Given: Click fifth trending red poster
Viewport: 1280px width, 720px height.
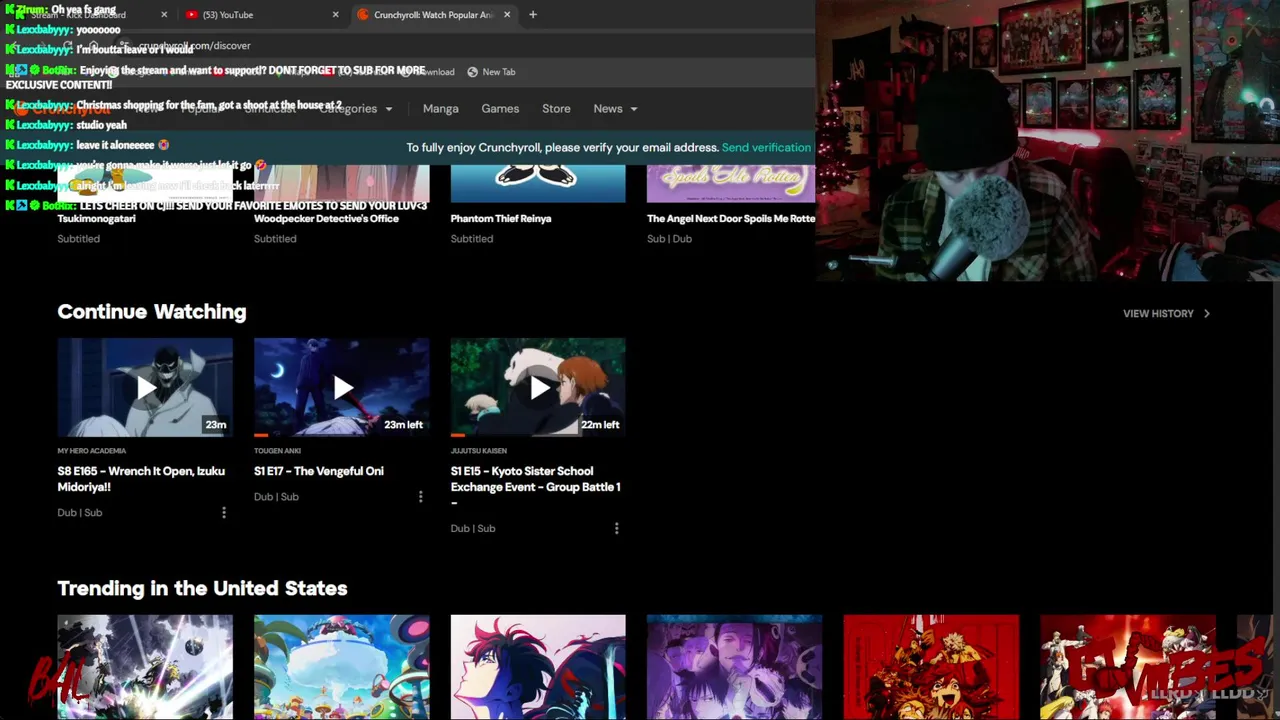Looking at the screenshot, I should click(x=931, y=667).
